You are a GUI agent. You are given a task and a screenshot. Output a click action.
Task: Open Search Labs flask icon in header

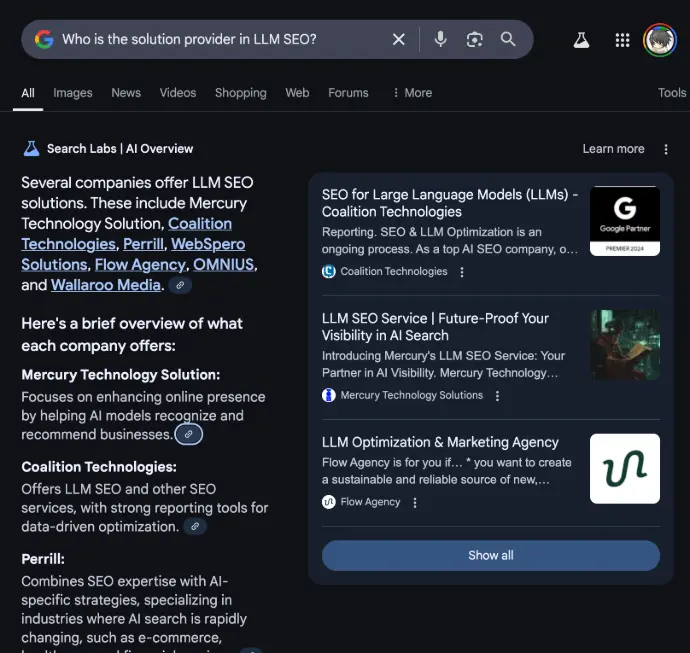coord(581,40)
